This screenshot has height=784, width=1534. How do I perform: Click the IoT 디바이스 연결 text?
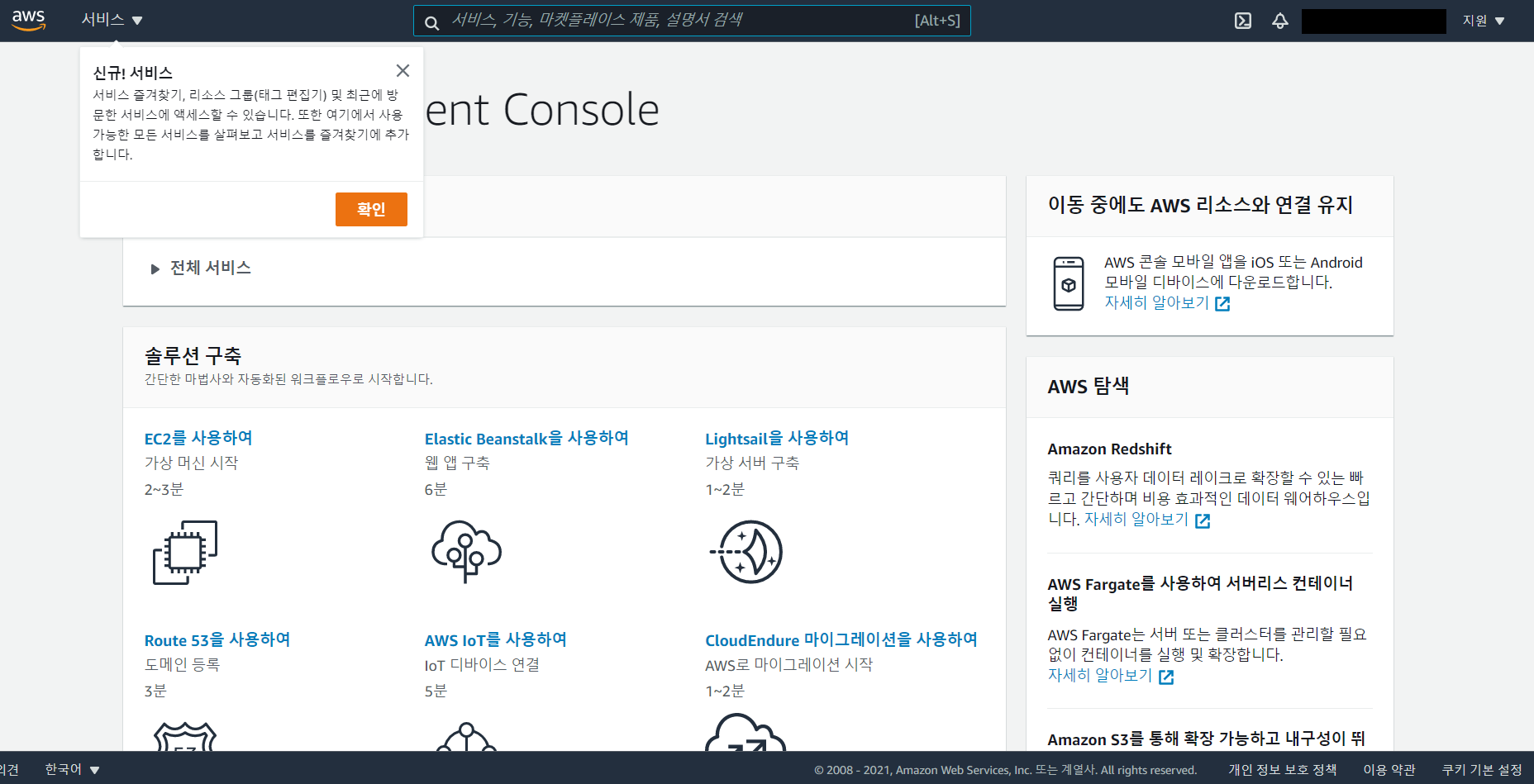point(482,664)
